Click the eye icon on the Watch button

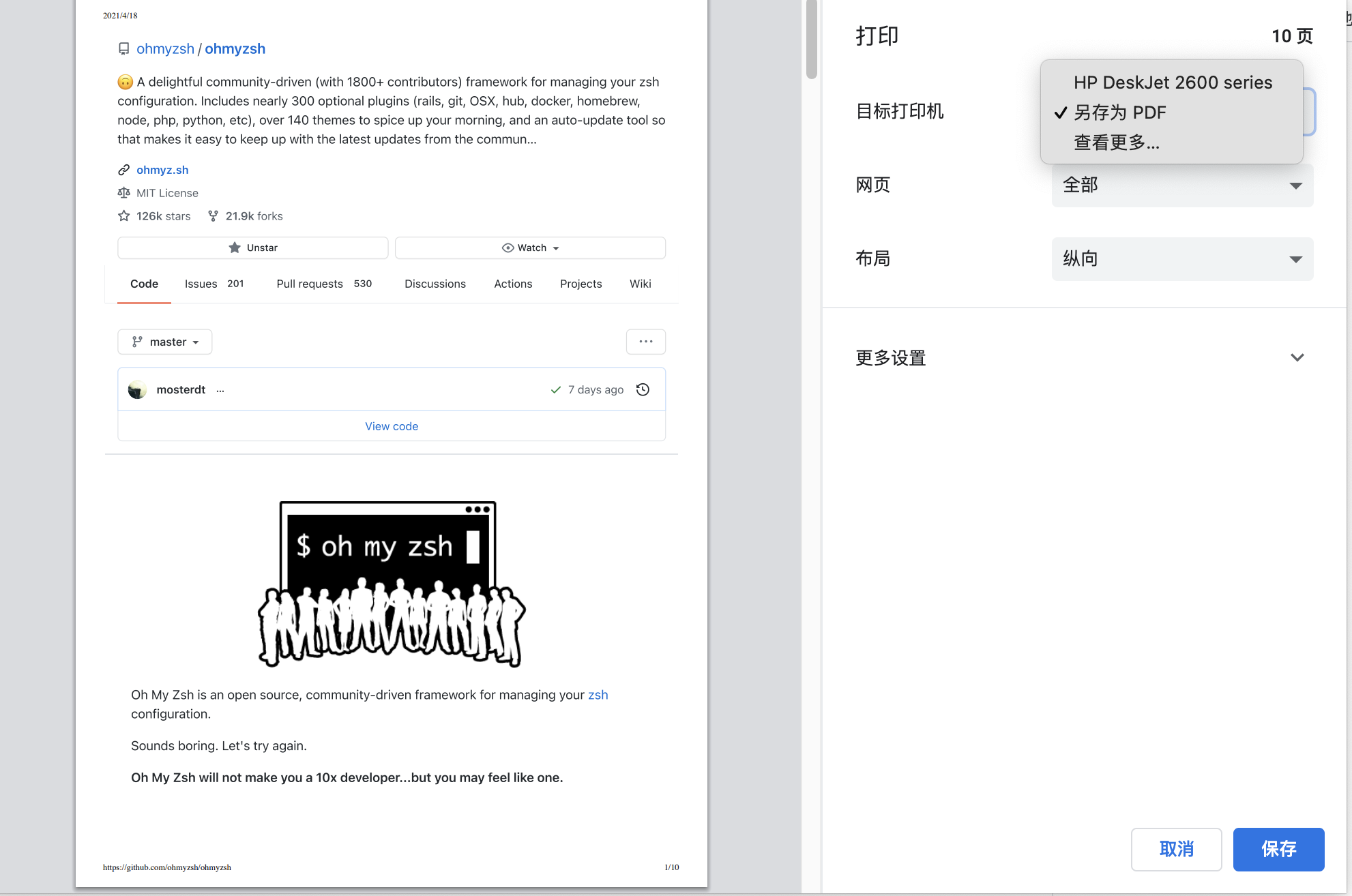point(508,248)
